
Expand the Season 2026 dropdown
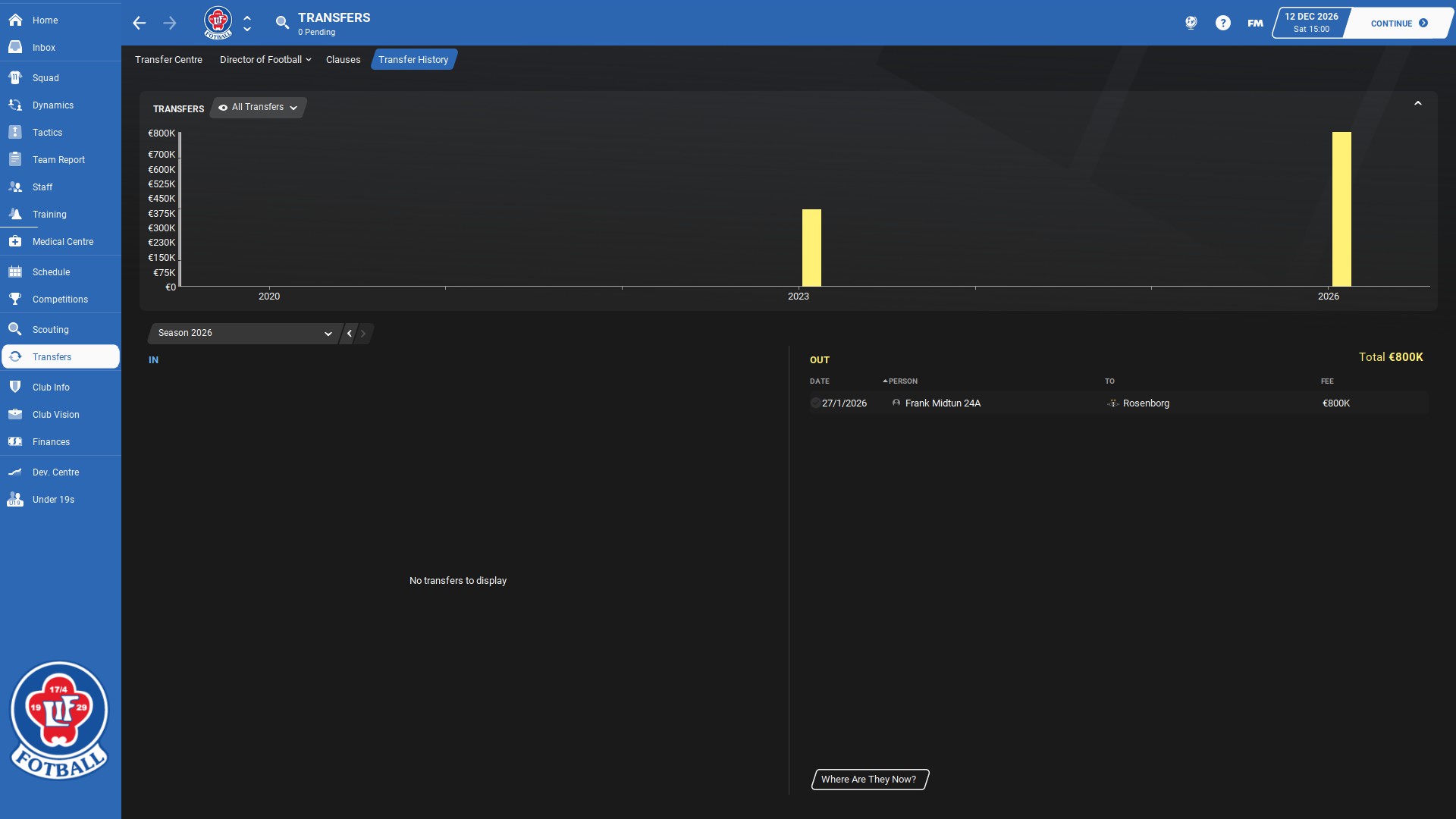pos(244,334)
